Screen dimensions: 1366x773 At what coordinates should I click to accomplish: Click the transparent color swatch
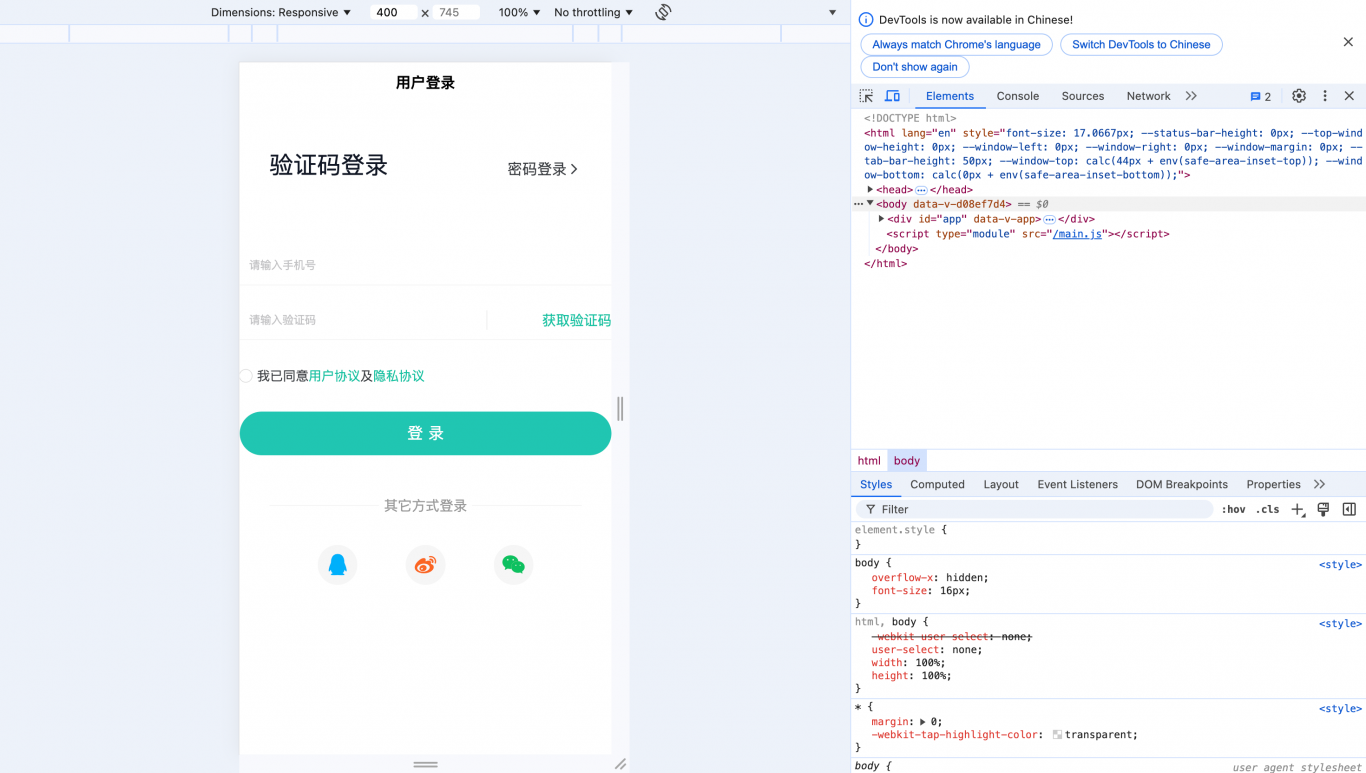pos(1057,735)
